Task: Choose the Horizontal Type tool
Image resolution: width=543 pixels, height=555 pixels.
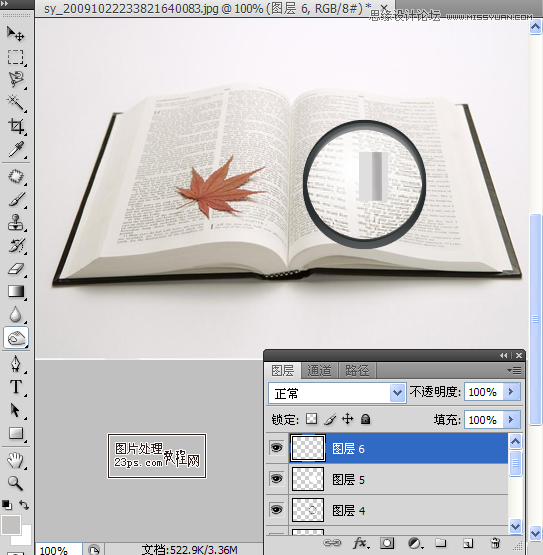Action: (16, 387)
